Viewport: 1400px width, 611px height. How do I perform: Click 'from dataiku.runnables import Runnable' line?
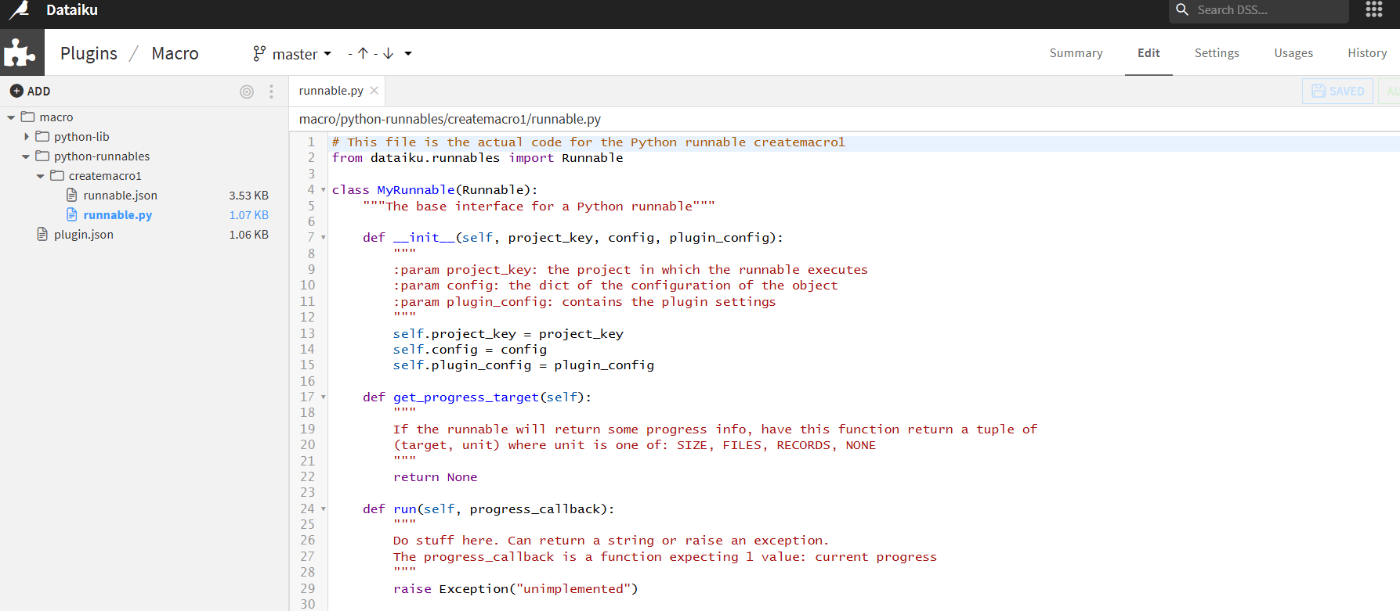[x=478, y=158]
